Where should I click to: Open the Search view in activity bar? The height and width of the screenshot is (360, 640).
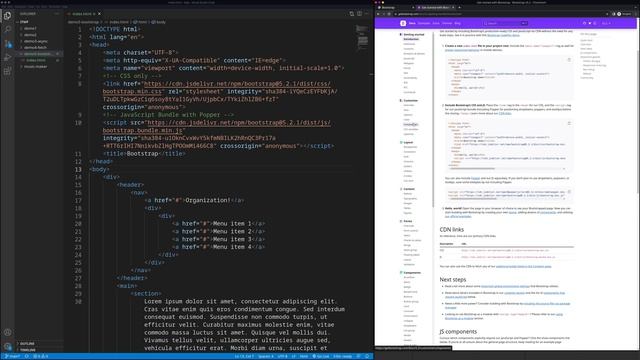(7, 30)
